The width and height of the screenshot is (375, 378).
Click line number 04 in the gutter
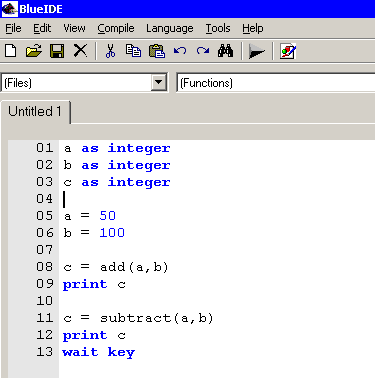[45, 199]
